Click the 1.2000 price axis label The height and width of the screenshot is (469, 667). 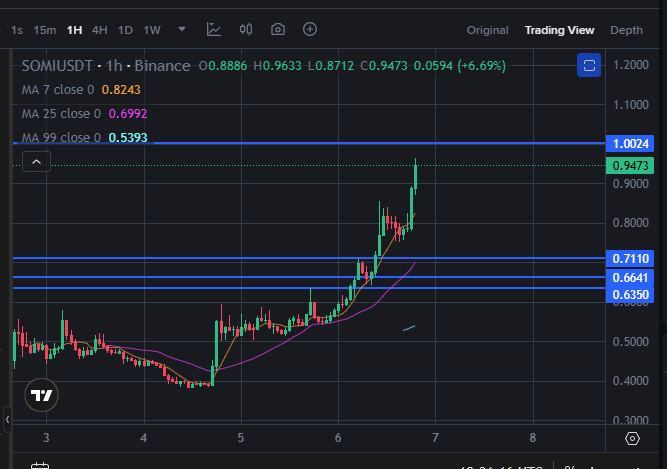[x=630, y=65]
